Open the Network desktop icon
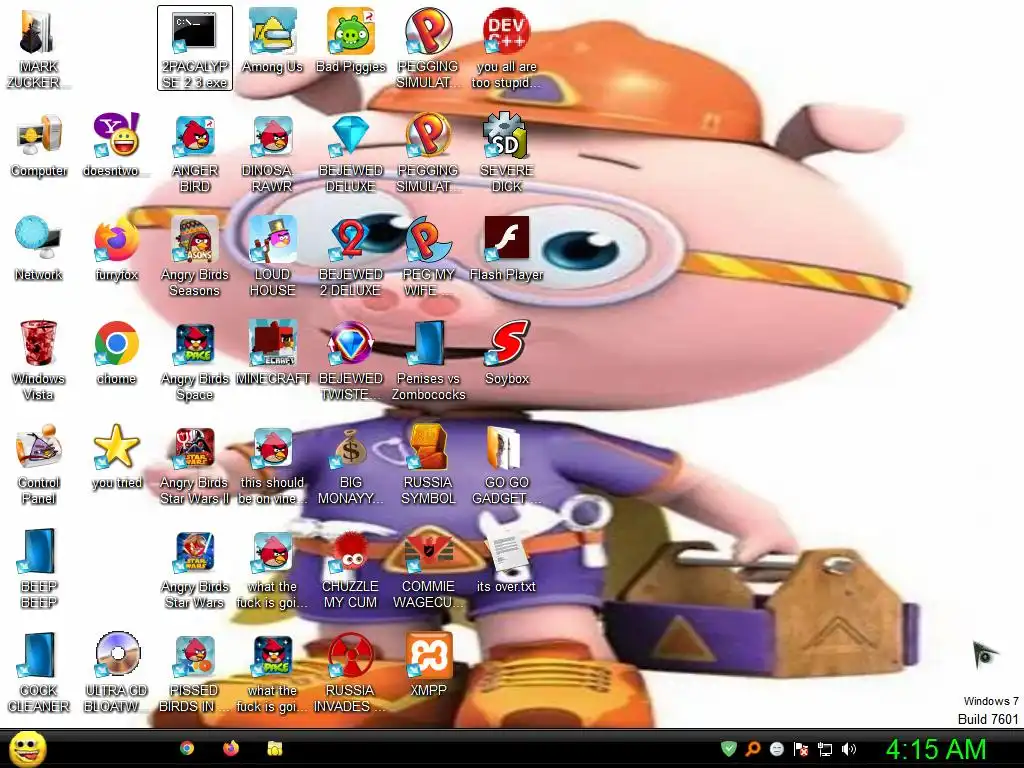 tap(39, 249)
